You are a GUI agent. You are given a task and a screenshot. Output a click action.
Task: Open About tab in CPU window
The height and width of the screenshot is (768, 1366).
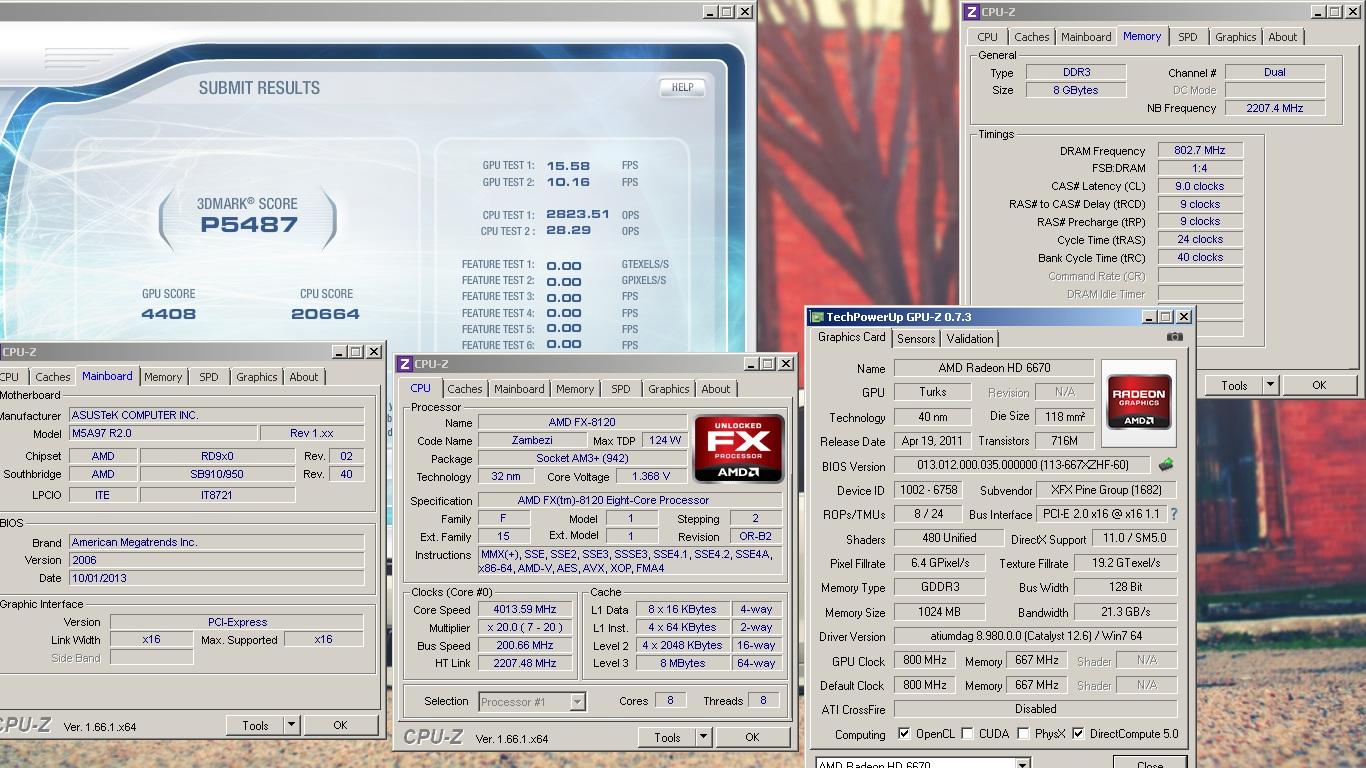(715, 389)
